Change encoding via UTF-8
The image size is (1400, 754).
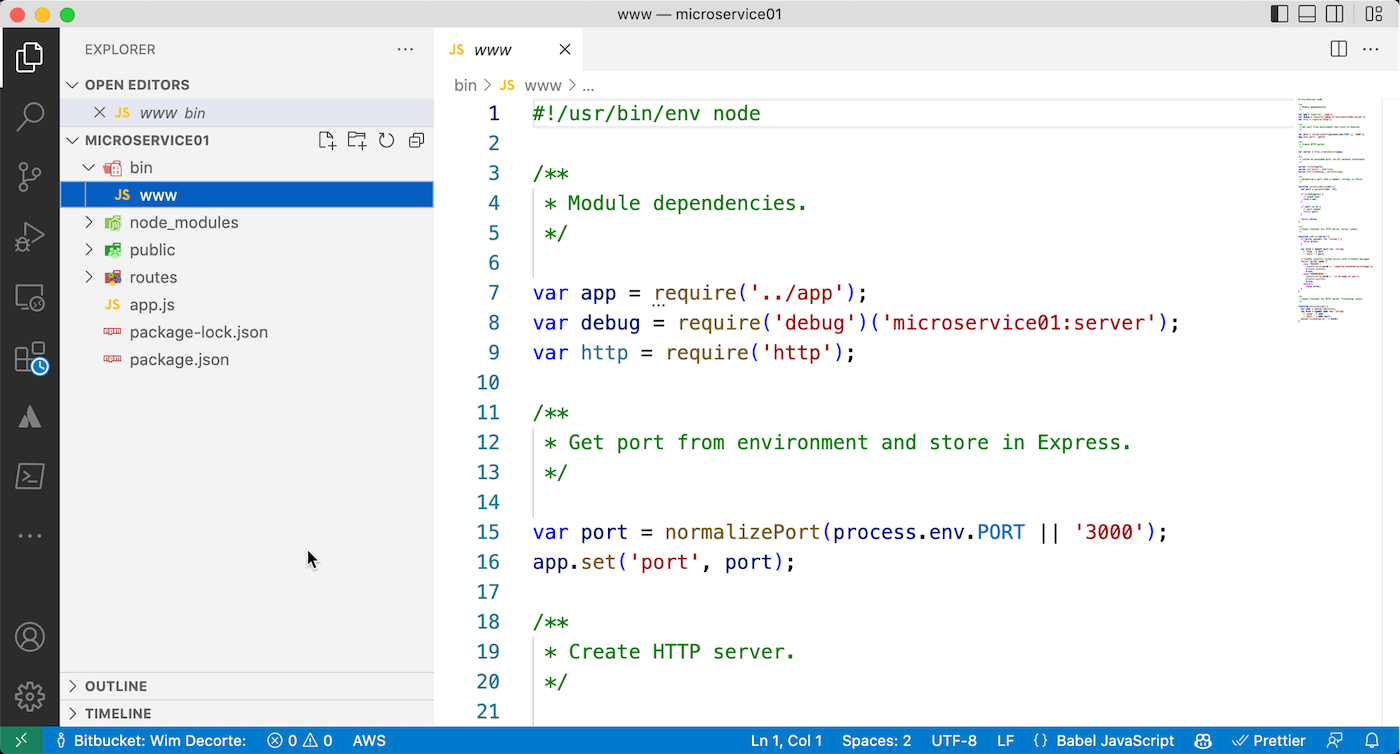coord(954,741)
